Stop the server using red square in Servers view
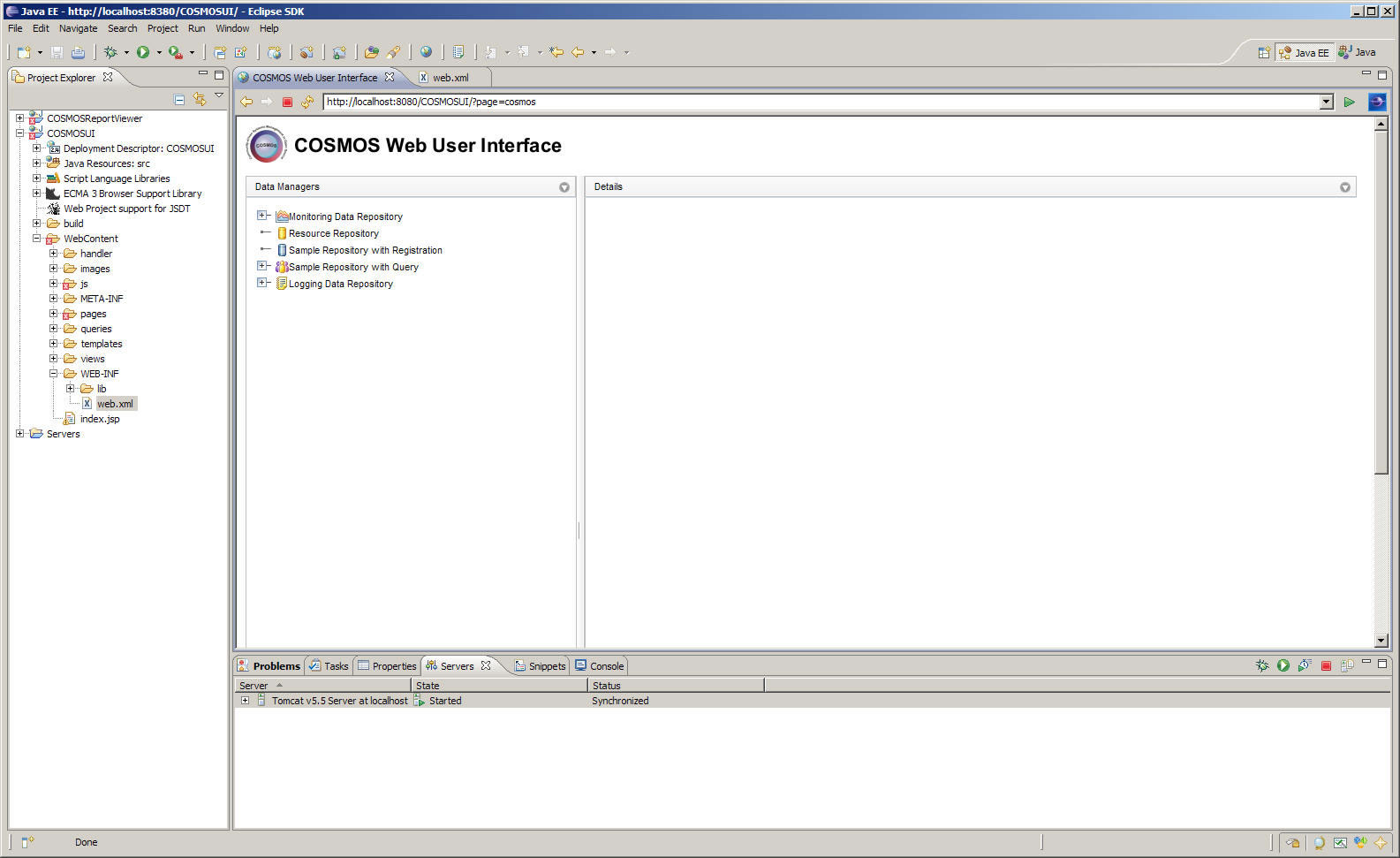Screen dimensions: 1400x858 (x=1326, y=665)
